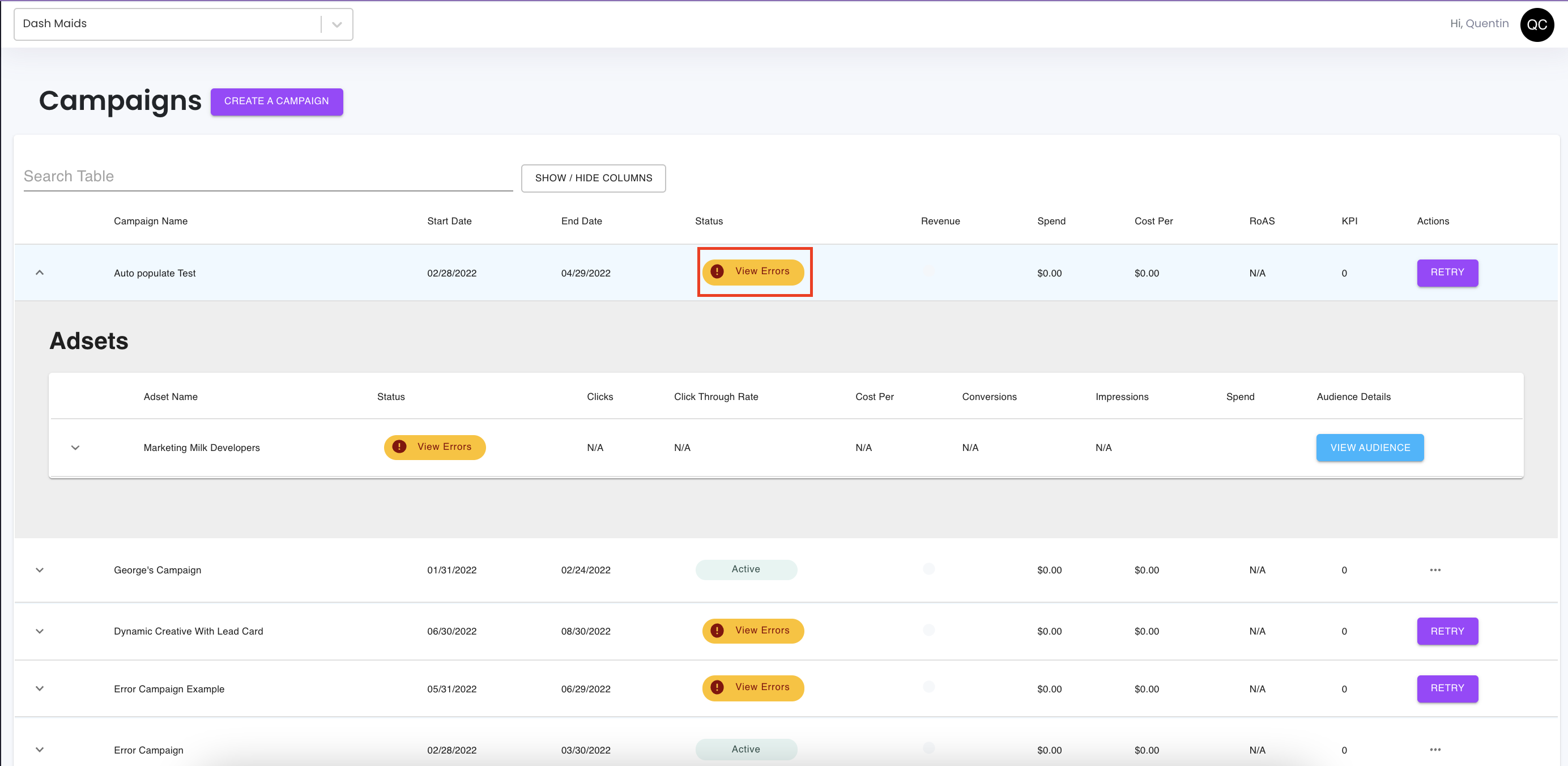Screen dimensions: 1568x766
Task: Open Show / Hide Columns options
Action: pos(593,178)
